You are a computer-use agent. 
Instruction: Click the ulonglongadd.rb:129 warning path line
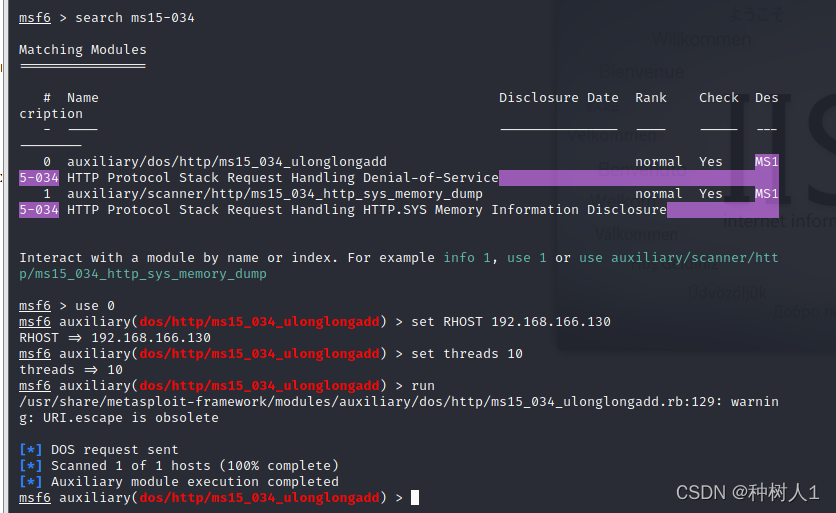[x=399, y=402]
